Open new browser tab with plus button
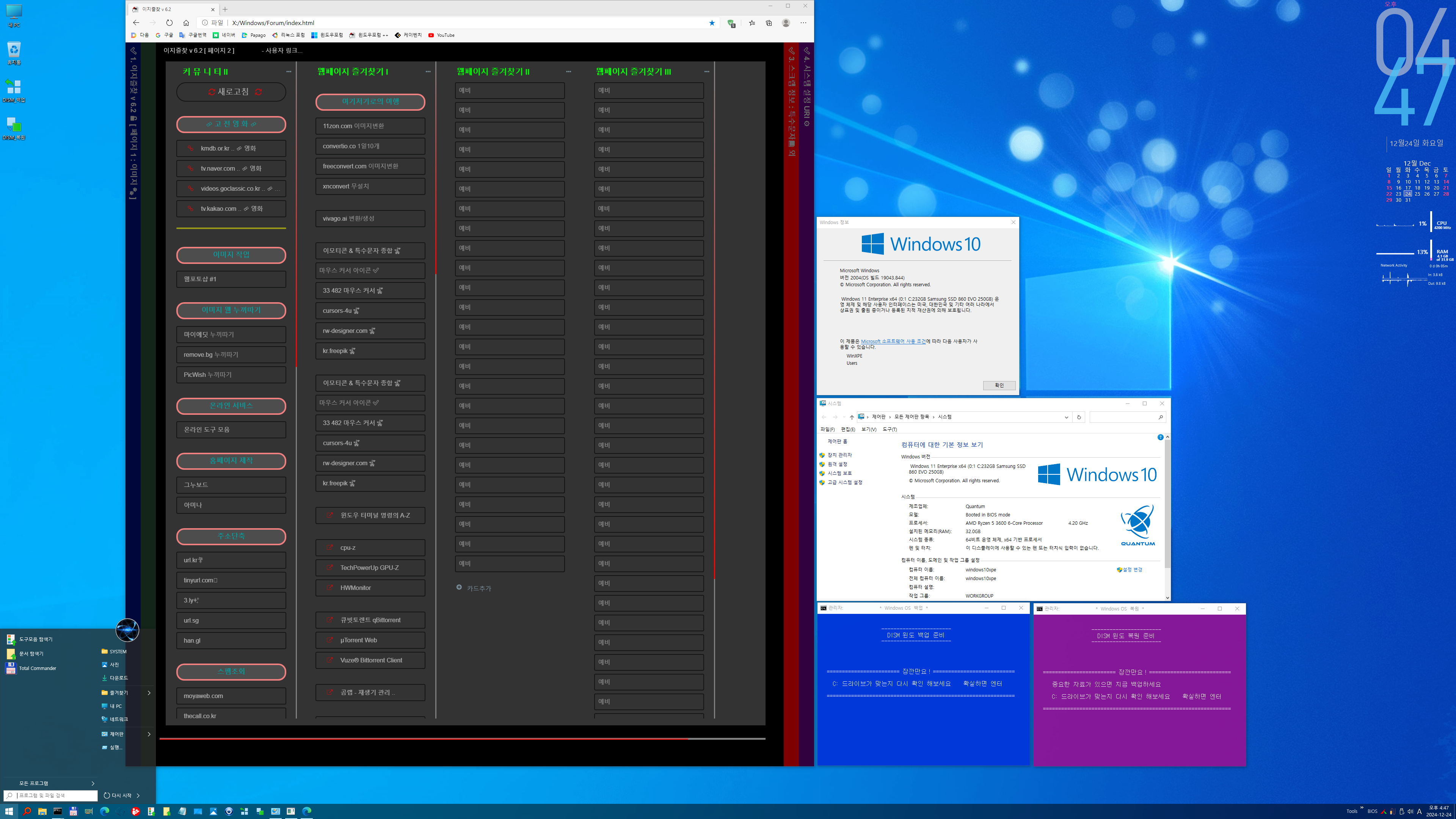1456x819 pixels. pyautogui.click(x=225, y=9)
